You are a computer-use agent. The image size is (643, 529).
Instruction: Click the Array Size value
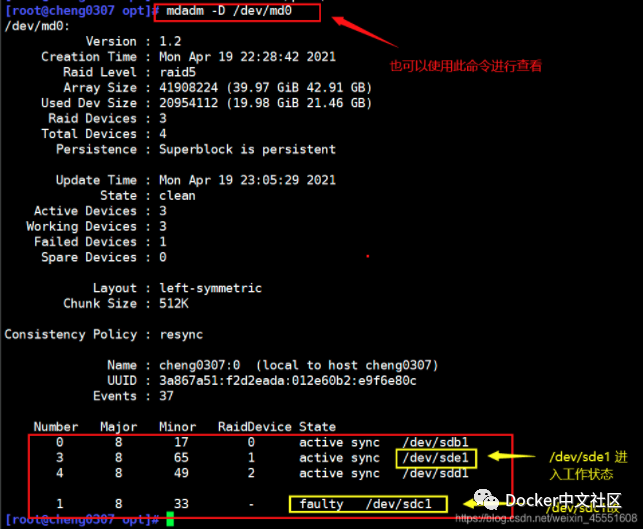coord(265,88)
